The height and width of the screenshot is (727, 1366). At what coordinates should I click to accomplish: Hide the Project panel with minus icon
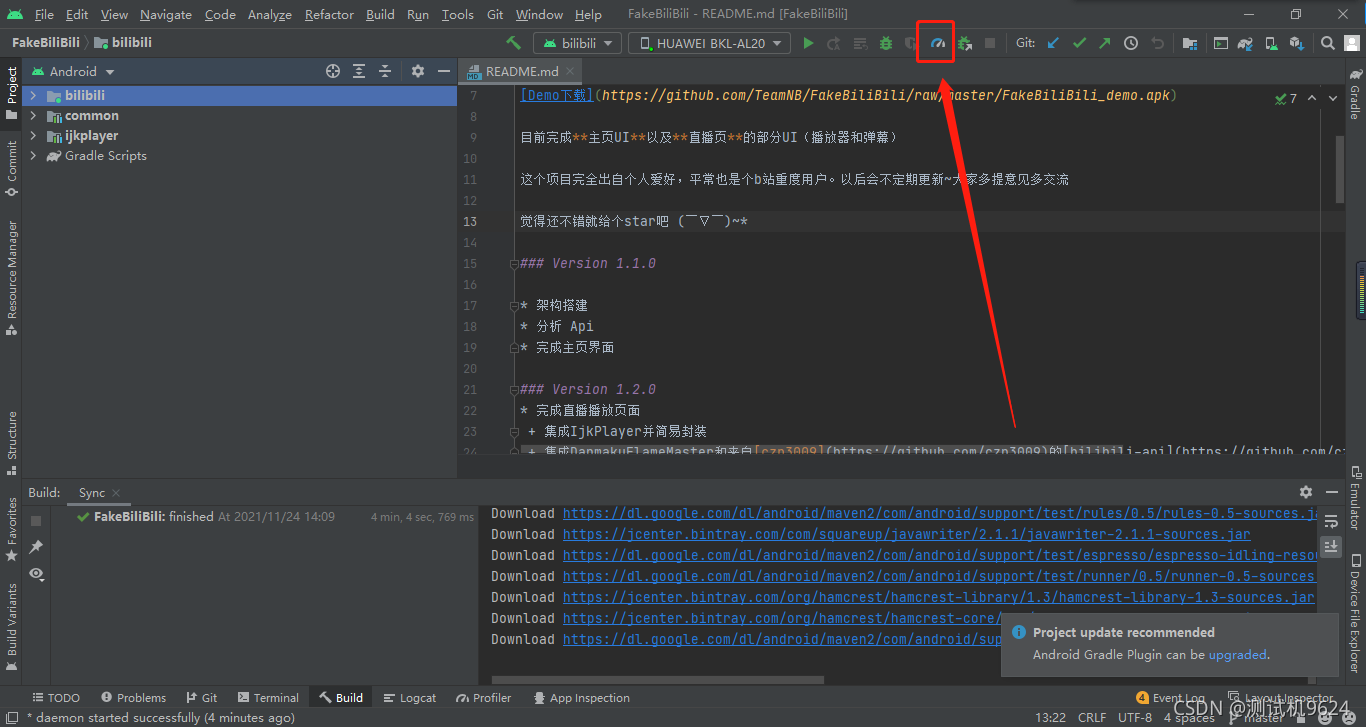pos(443,71)
